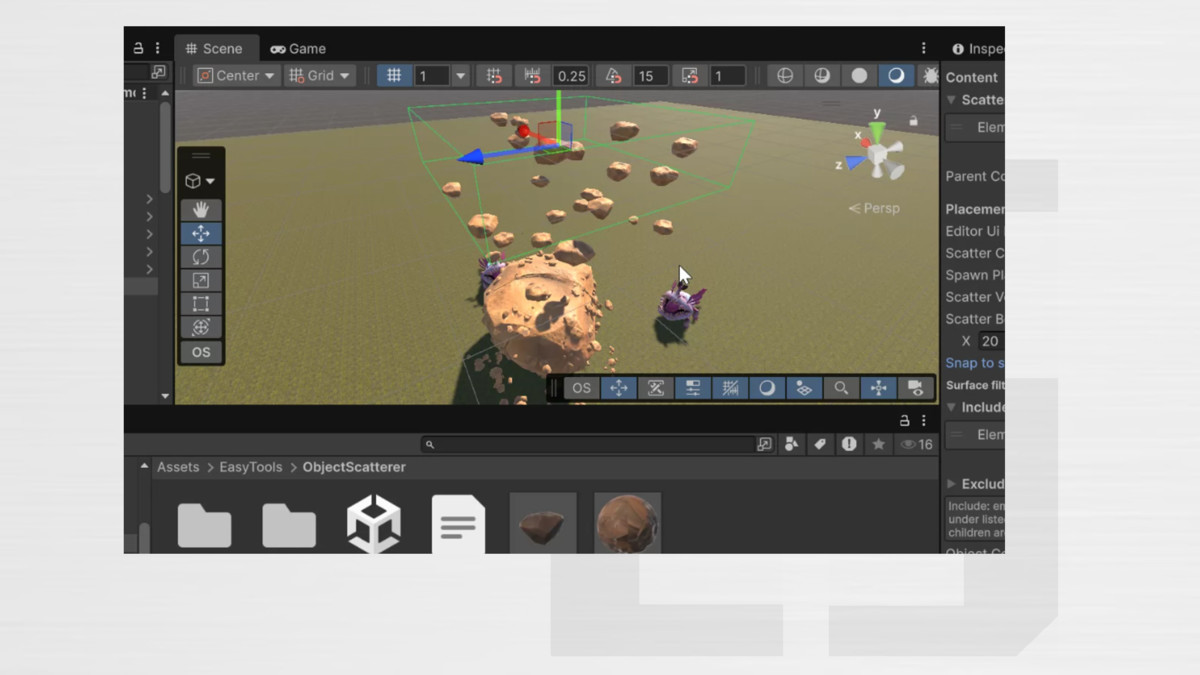Viewport: 1200px width, 675px height.
Task: Activate the OS custom tool in Tools overlay
Action: coord(201,352)
